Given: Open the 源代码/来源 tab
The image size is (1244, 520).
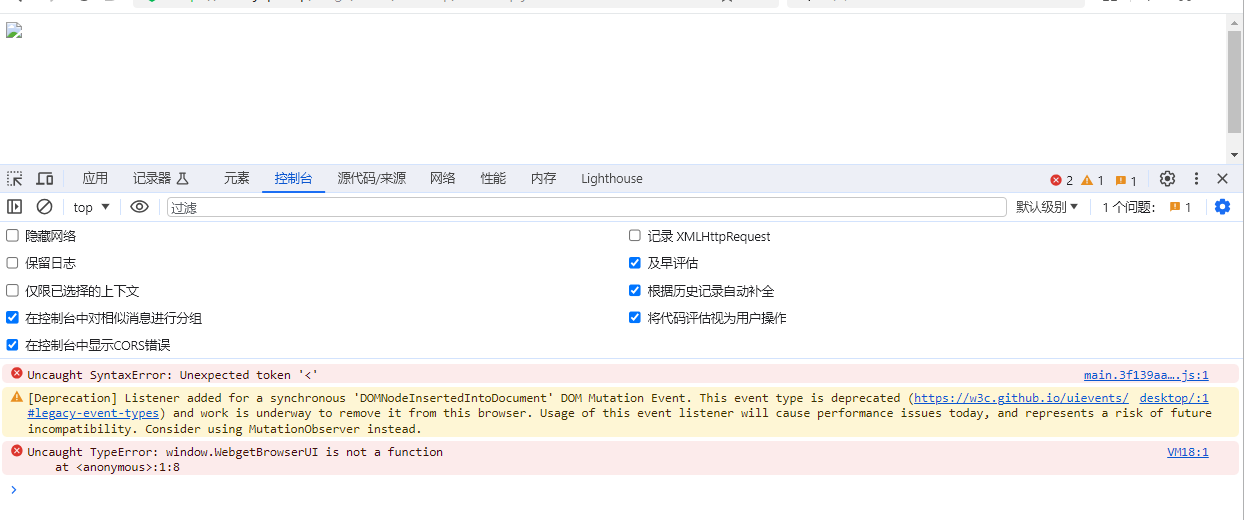Looking at the screenshot, I should (372, 179).
